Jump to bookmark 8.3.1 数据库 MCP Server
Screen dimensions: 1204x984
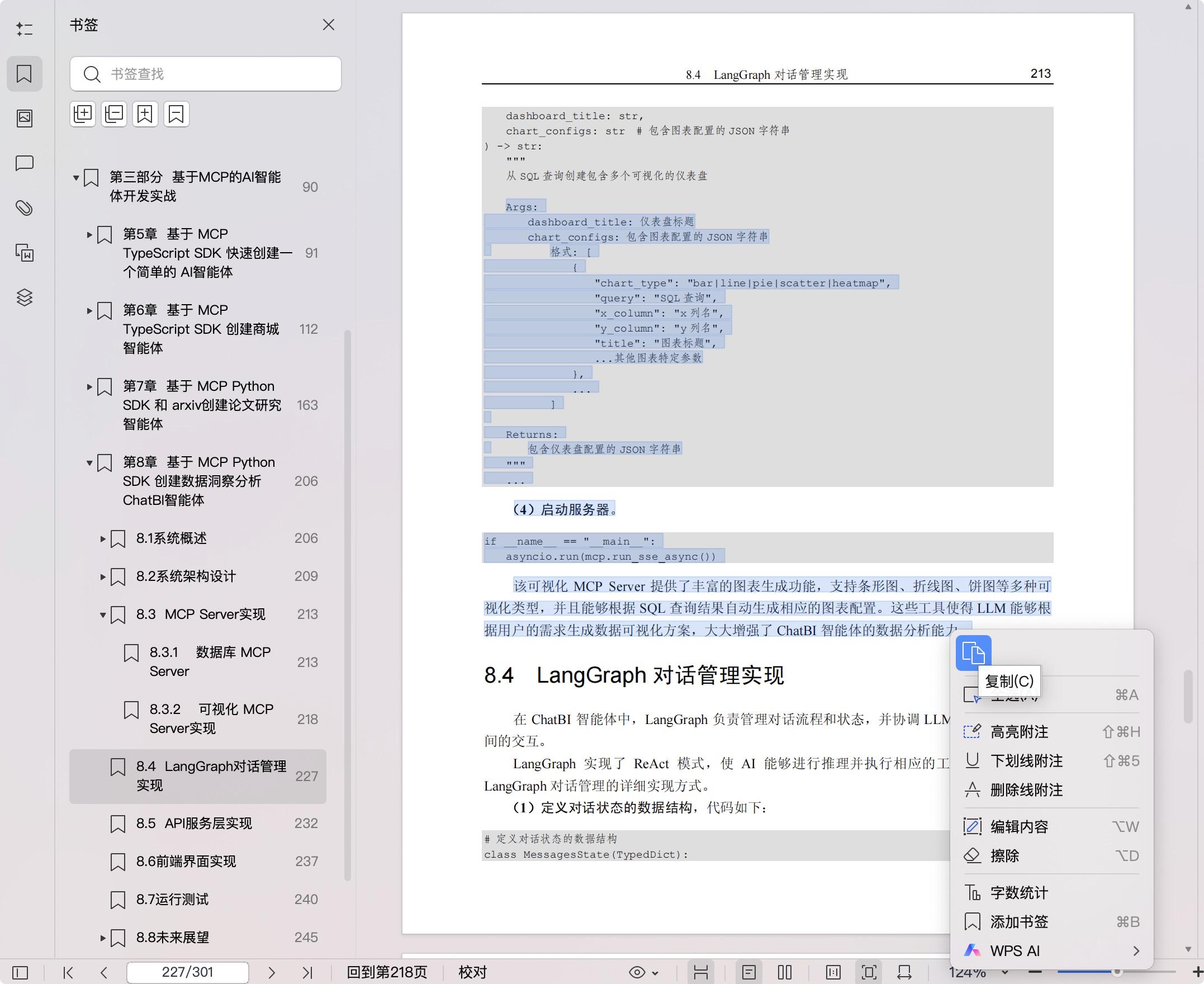(198, 662)
